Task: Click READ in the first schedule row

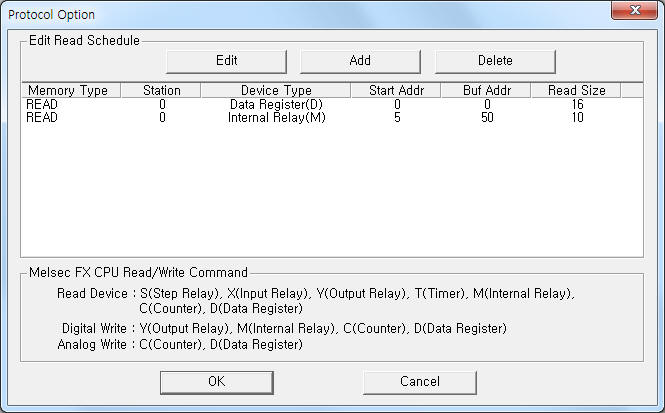Action: click(x=42, y=104)
